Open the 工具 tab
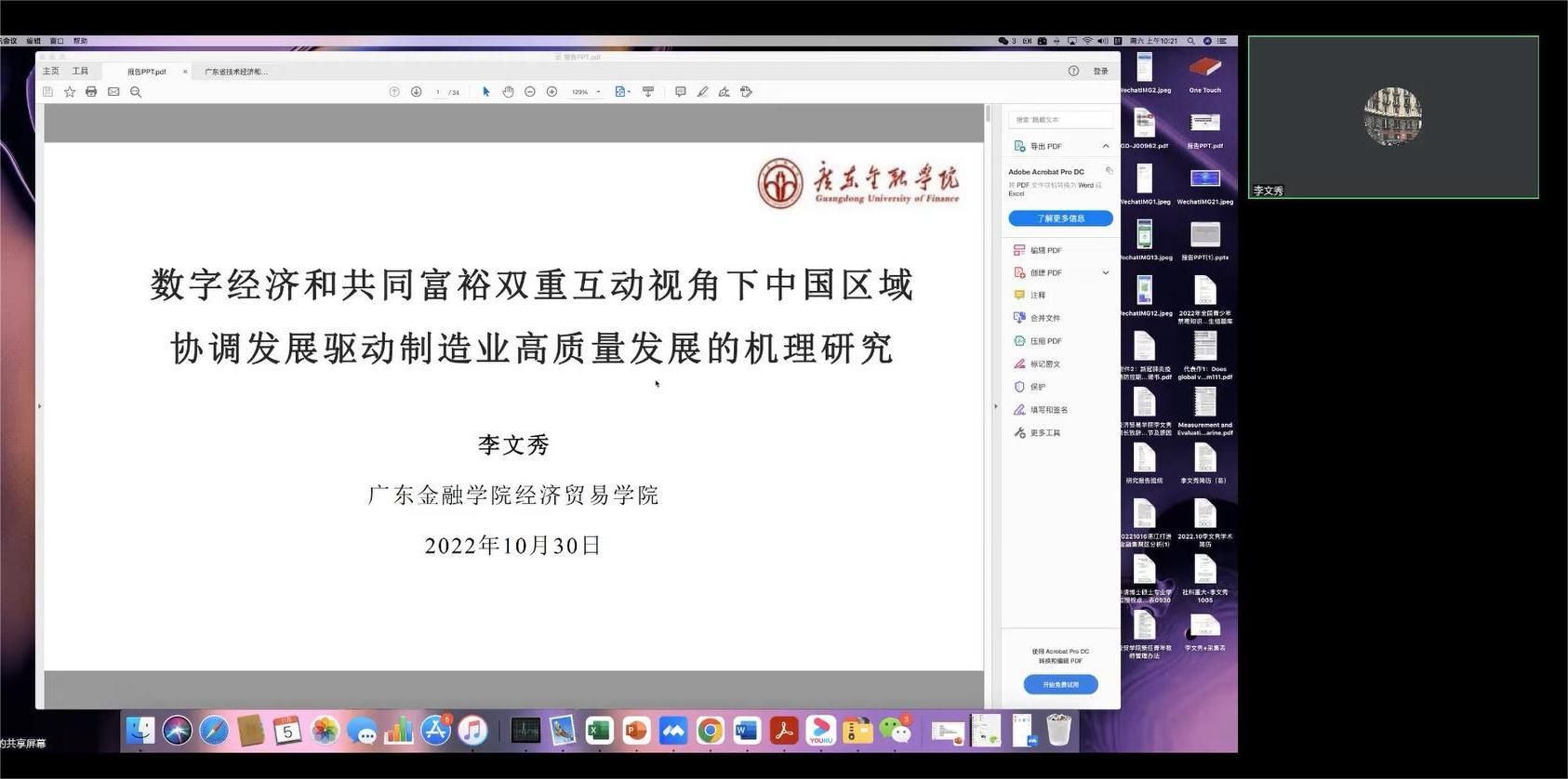1568x779 pixels. [x=81, y=71]
